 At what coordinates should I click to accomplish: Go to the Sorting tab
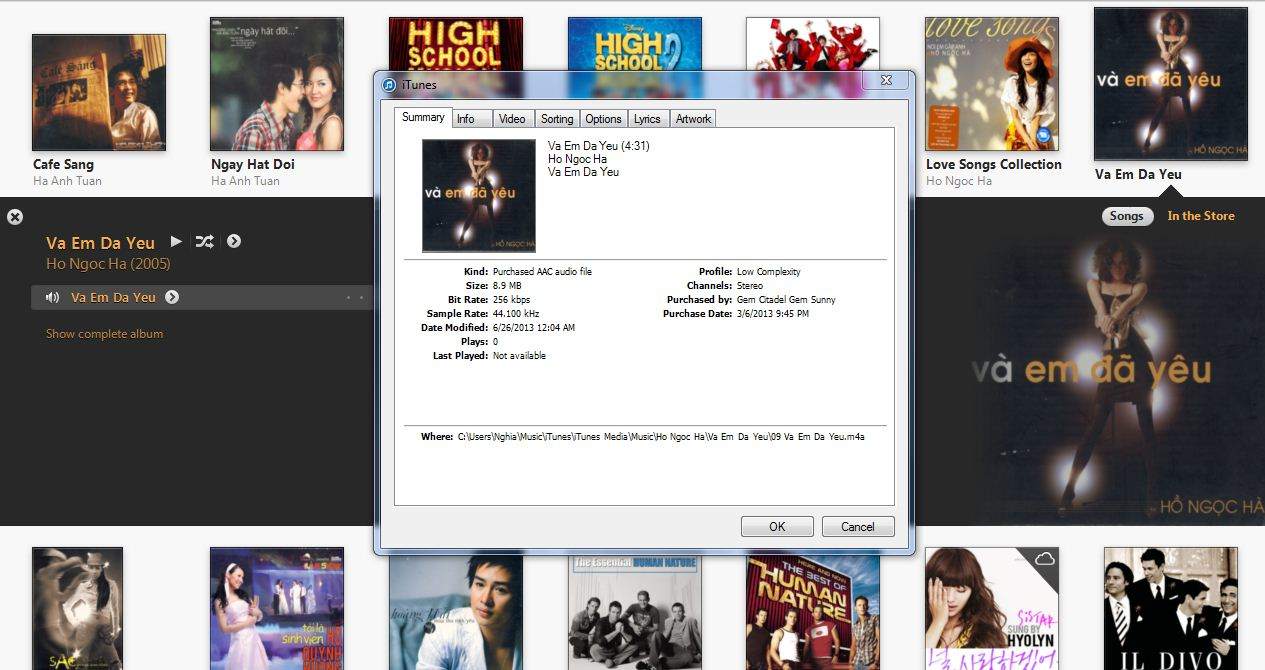(557, 119)
